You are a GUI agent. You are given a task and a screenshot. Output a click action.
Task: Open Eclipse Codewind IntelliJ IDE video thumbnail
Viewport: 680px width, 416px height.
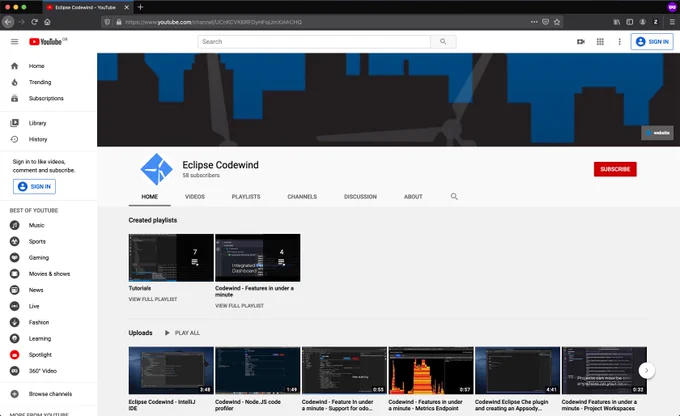click(x=171, y=370)
